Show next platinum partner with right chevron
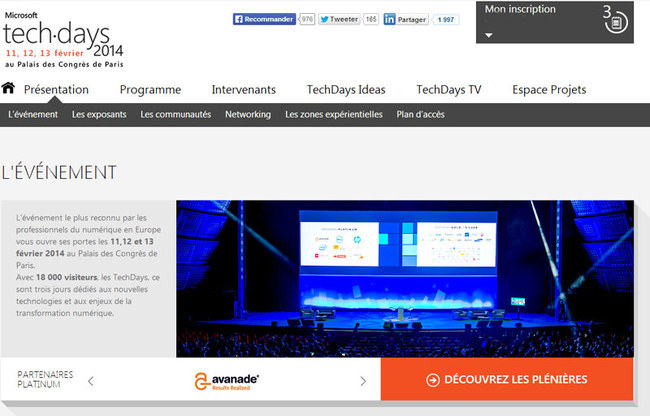The height and width of the screenshot is (416, 650). tap(363, 381)
